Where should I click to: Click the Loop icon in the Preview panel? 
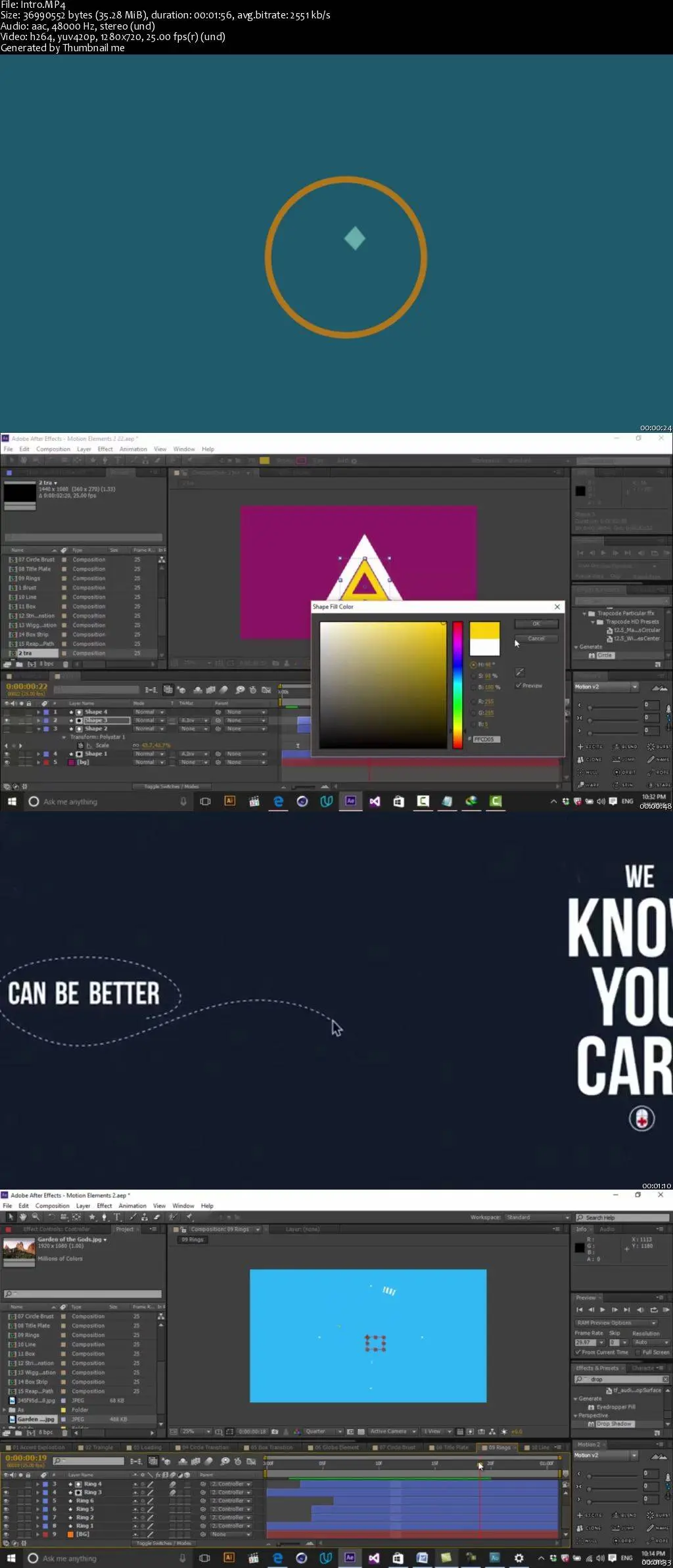point(653,1310)
